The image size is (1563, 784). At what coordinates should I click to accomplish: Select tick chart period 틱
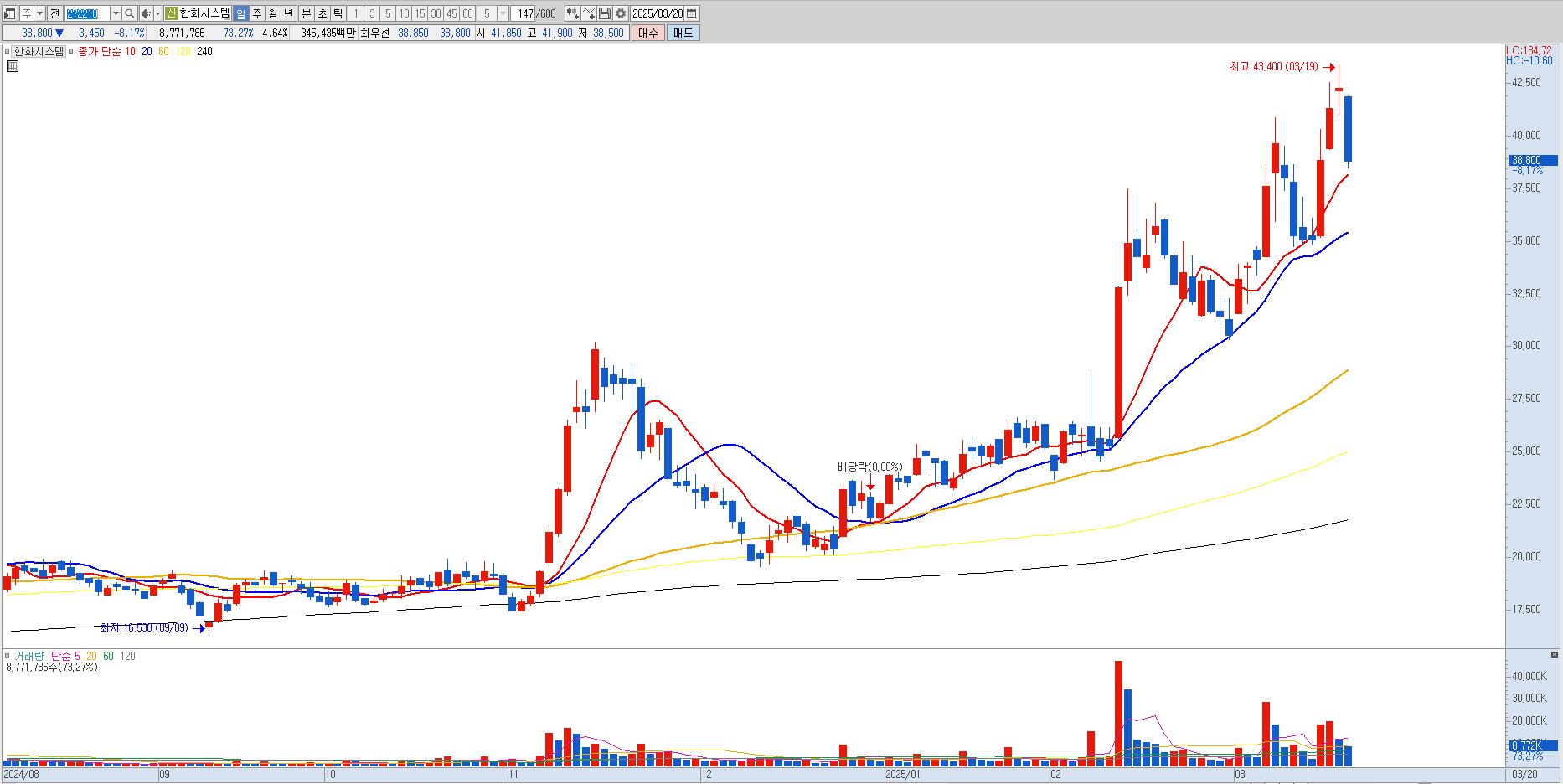tap(338, 13)
